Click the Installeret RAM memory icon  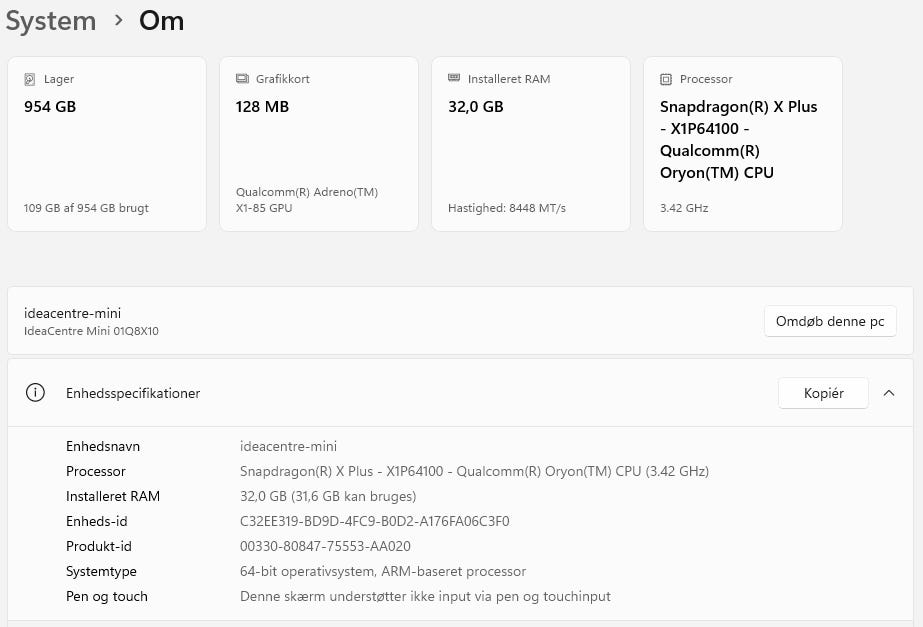[454, 79]
